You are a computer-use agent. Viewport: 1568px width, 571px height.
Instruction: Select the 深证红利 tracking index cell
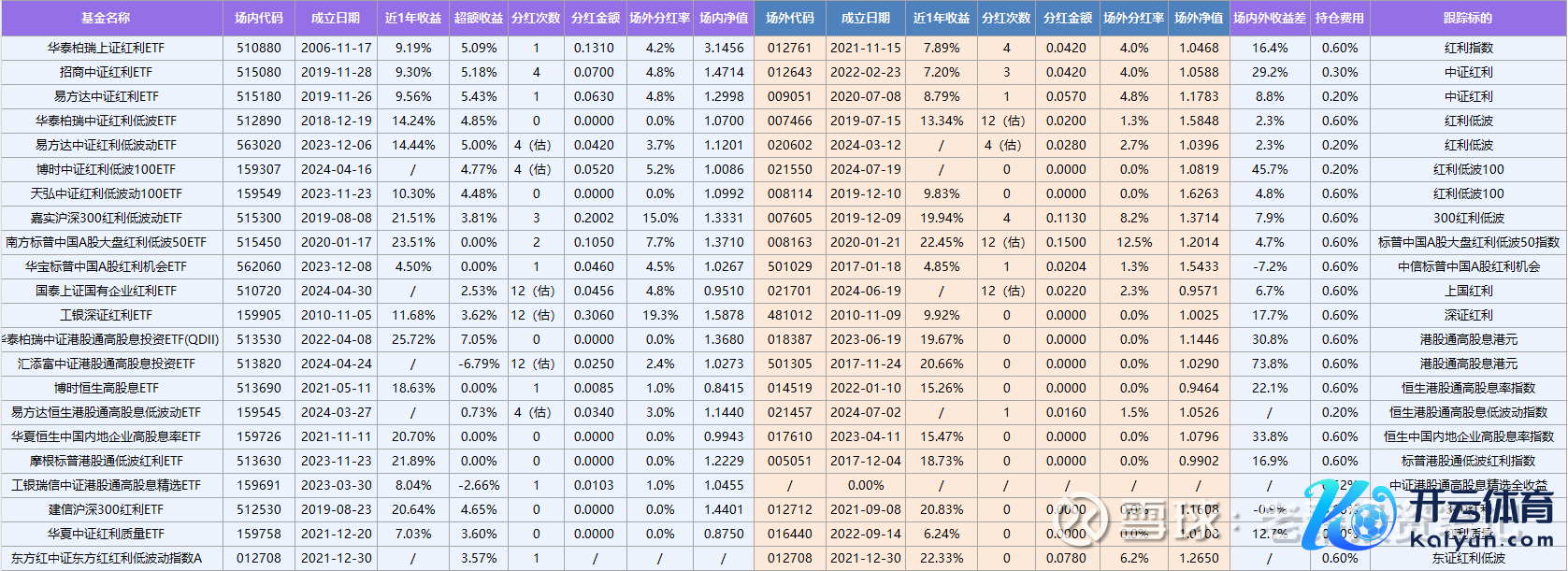pyautogui.click(x=1468, y=315)
